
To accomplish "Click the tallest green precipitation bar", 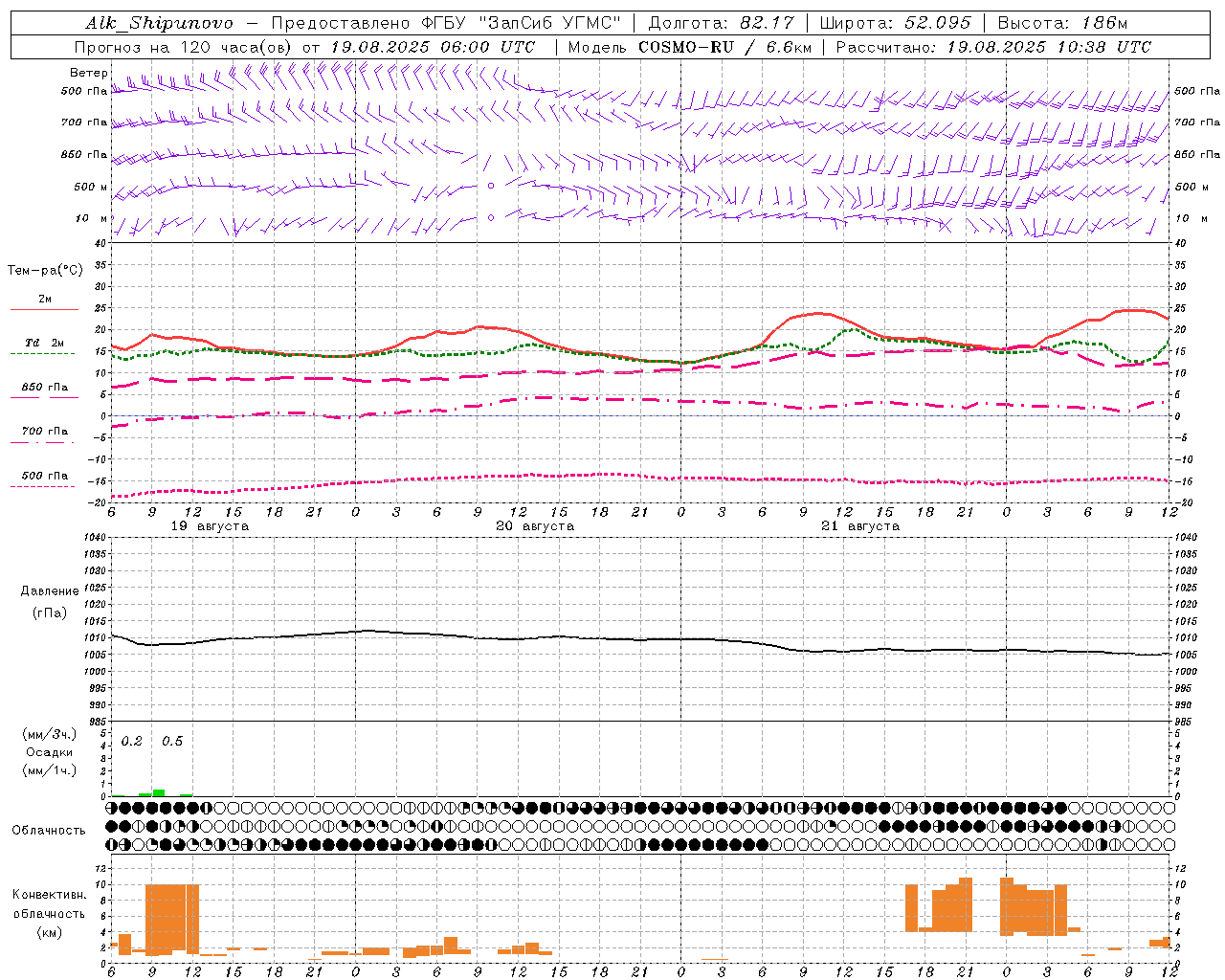I will [x=159, y=792].
